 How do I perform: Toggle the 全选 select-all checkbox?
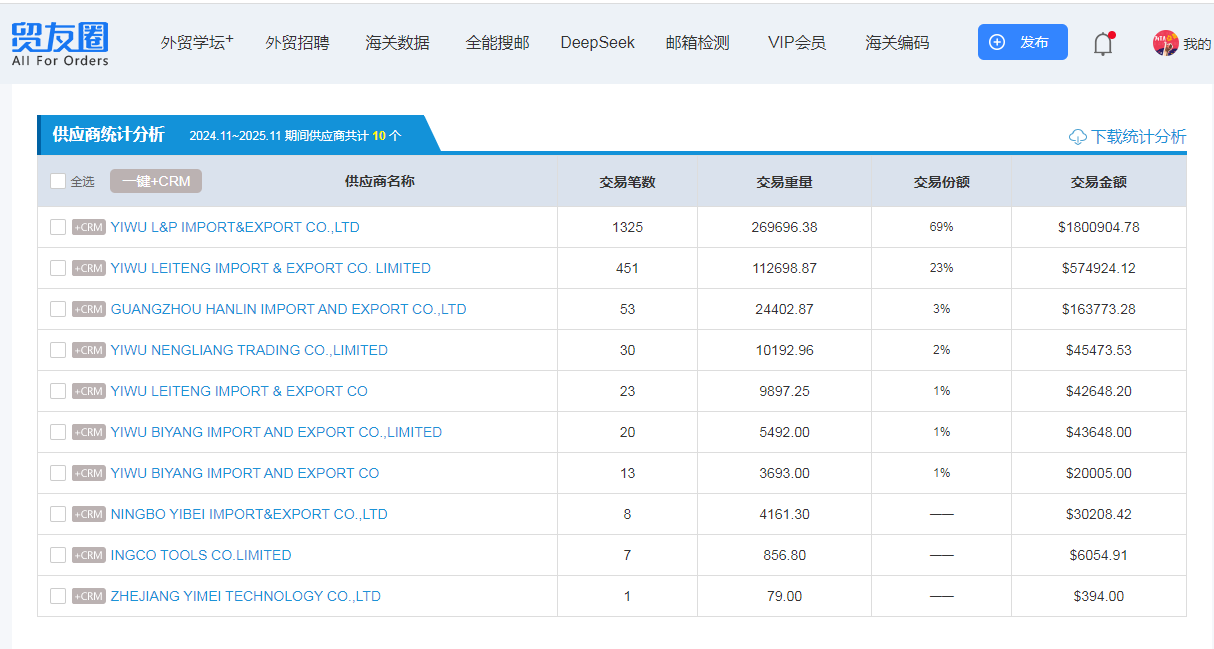(x=58, y=181)
